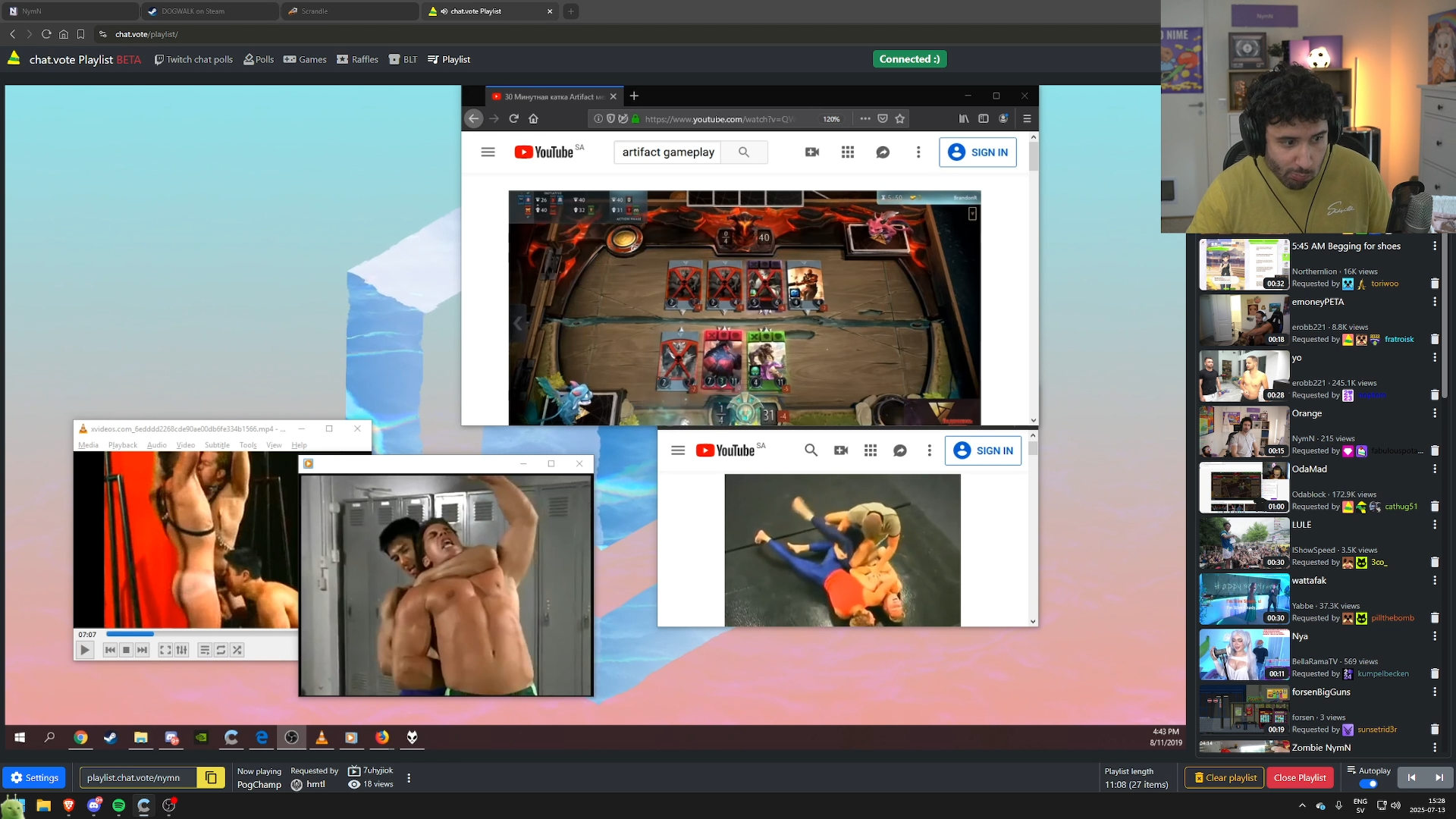This screenshot has width=1456, height=819.
Task: Delete the wattafak playlist entry
Action: tap(1435, 618)
